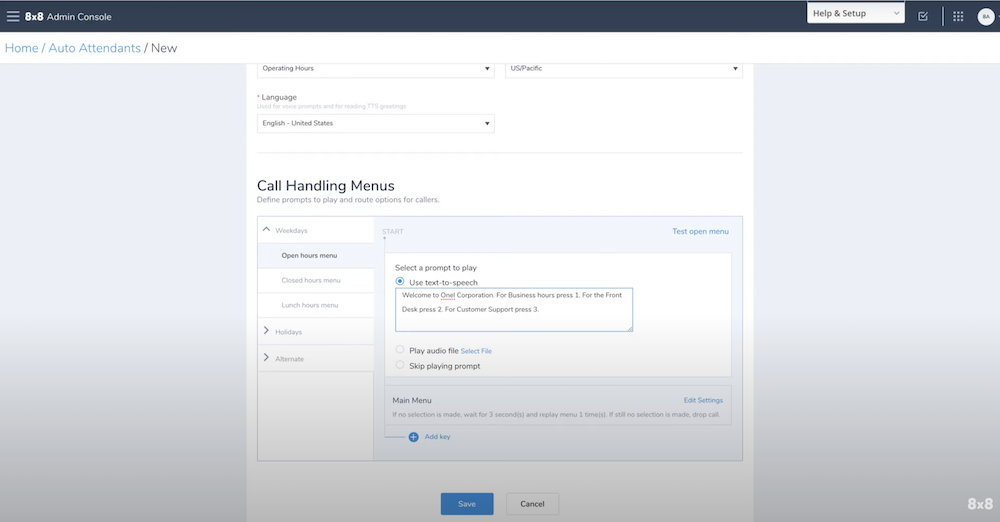Open the Operating Hours dropdown

[376, 69]
